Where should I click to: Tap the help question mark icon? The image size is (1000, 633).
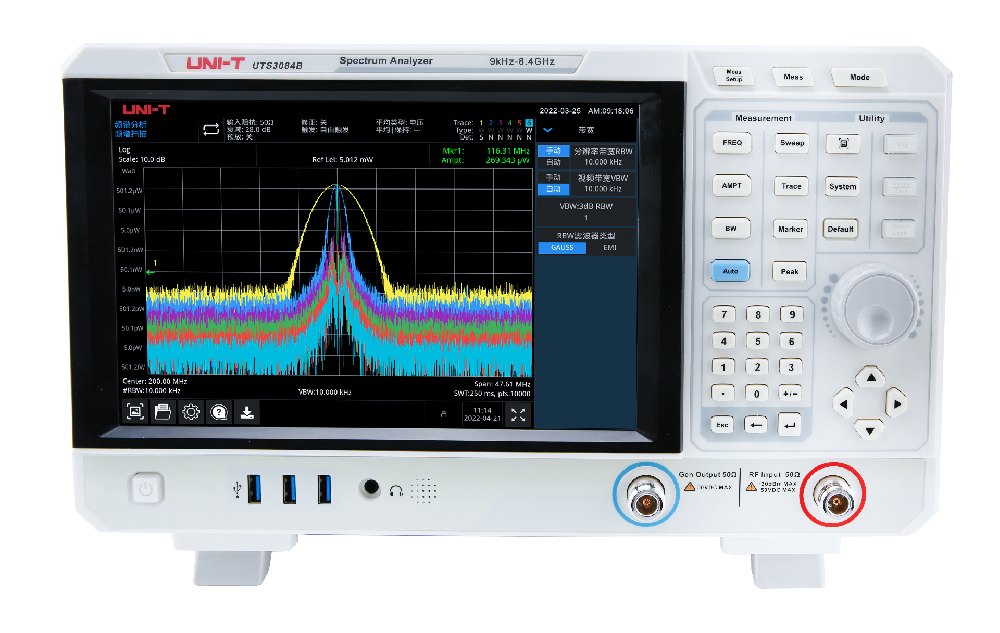(219, 412)
